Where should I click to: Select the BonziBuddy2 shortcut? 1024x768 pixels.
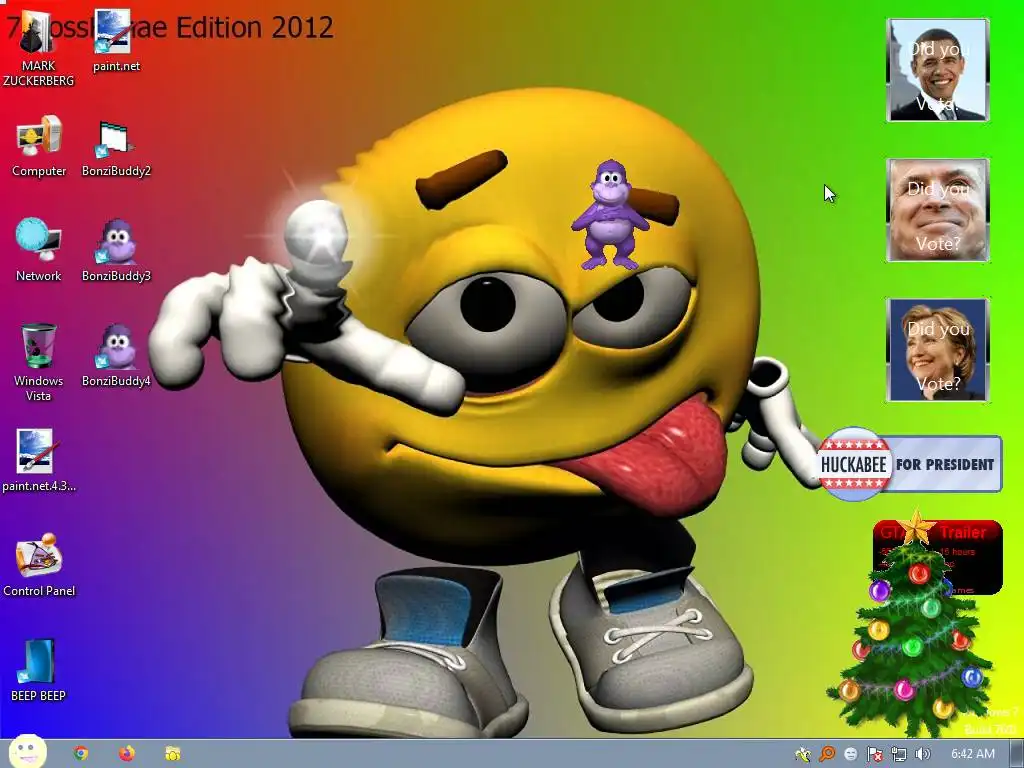(x=116, y=149)
